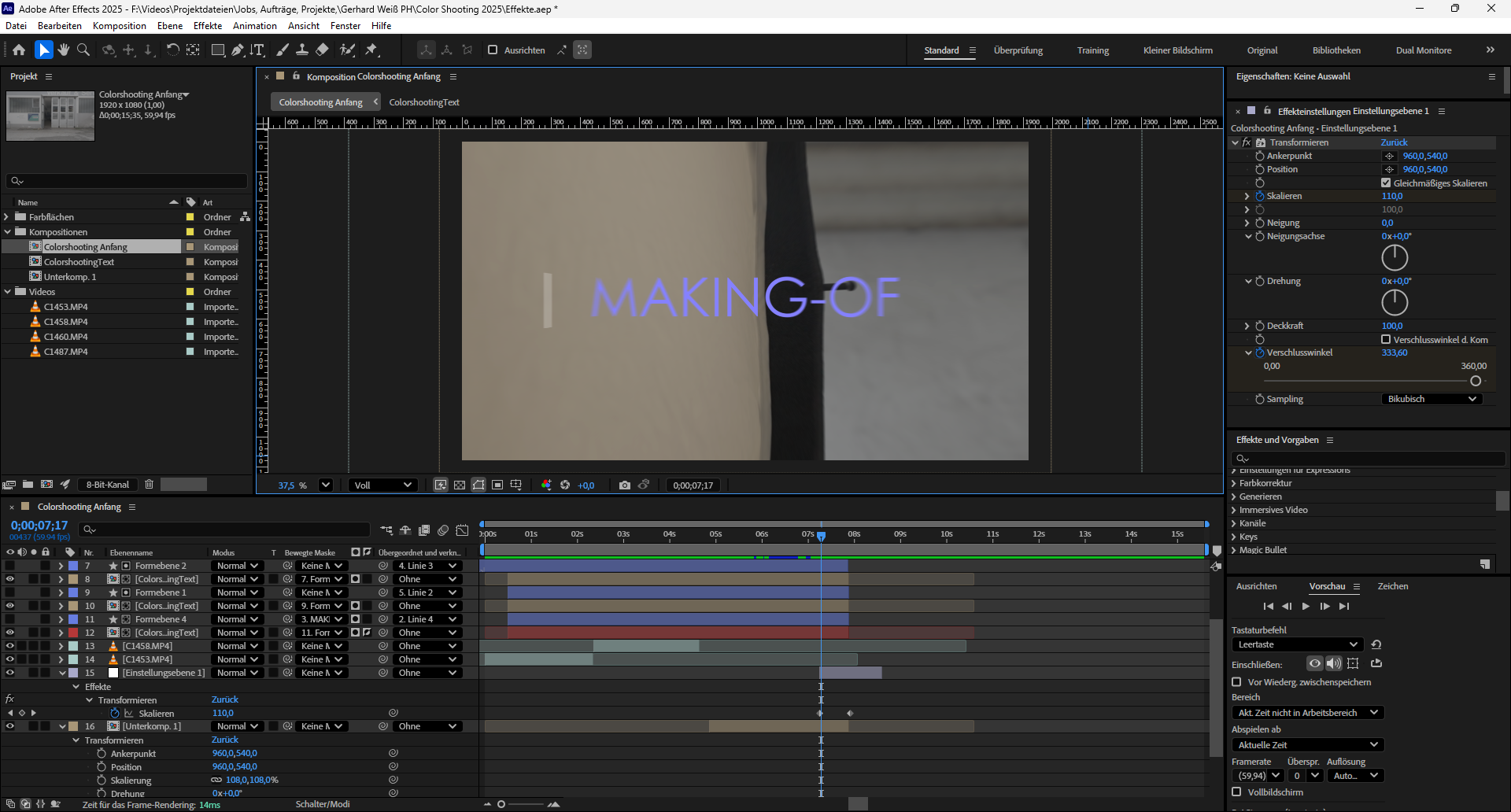Select the Clone Stamp tool

coord(302,50)
